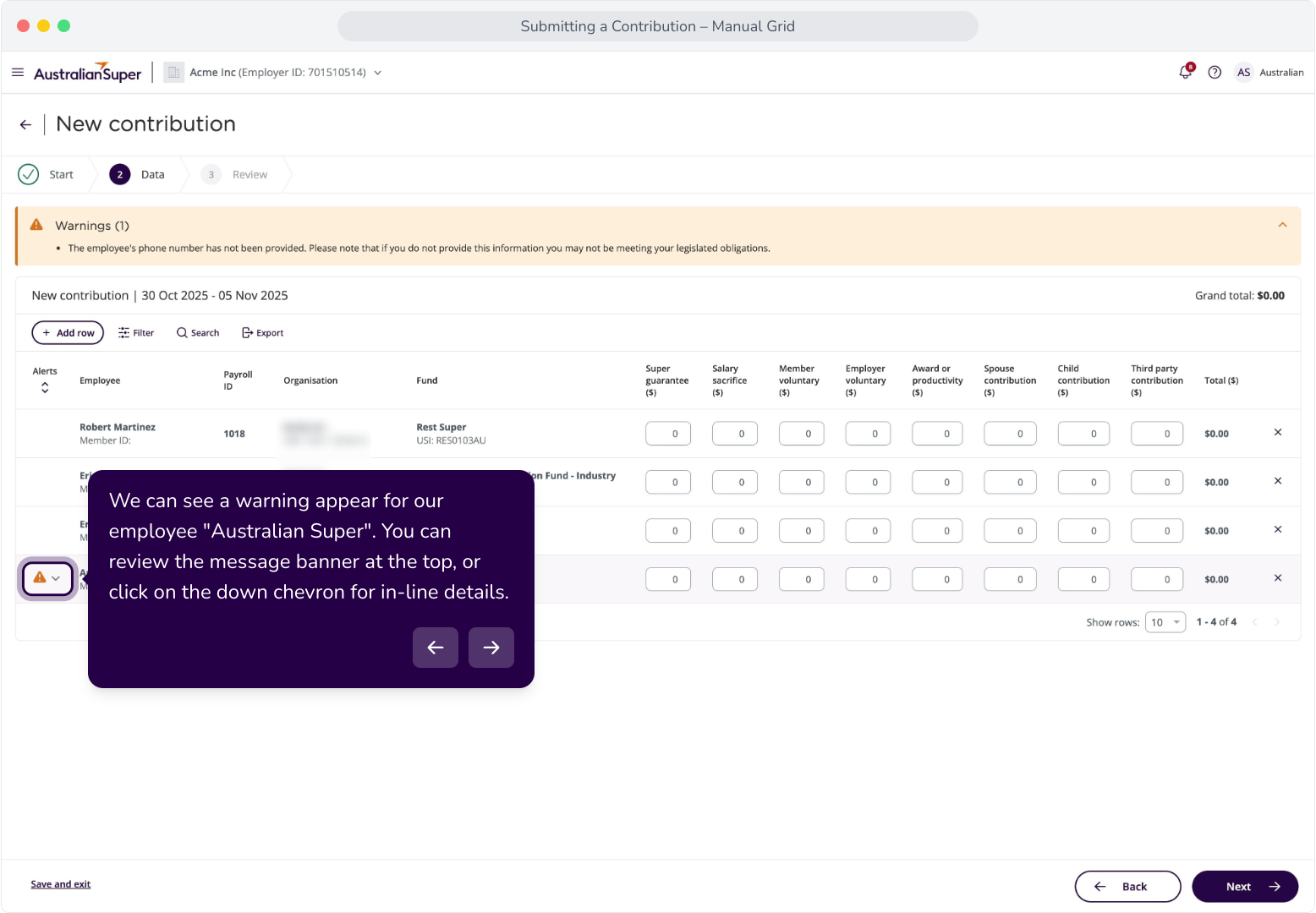This screenshot has width=1316, height=913.
Task: Edit Spouse contribution in third row
Action: [1010, 531]
